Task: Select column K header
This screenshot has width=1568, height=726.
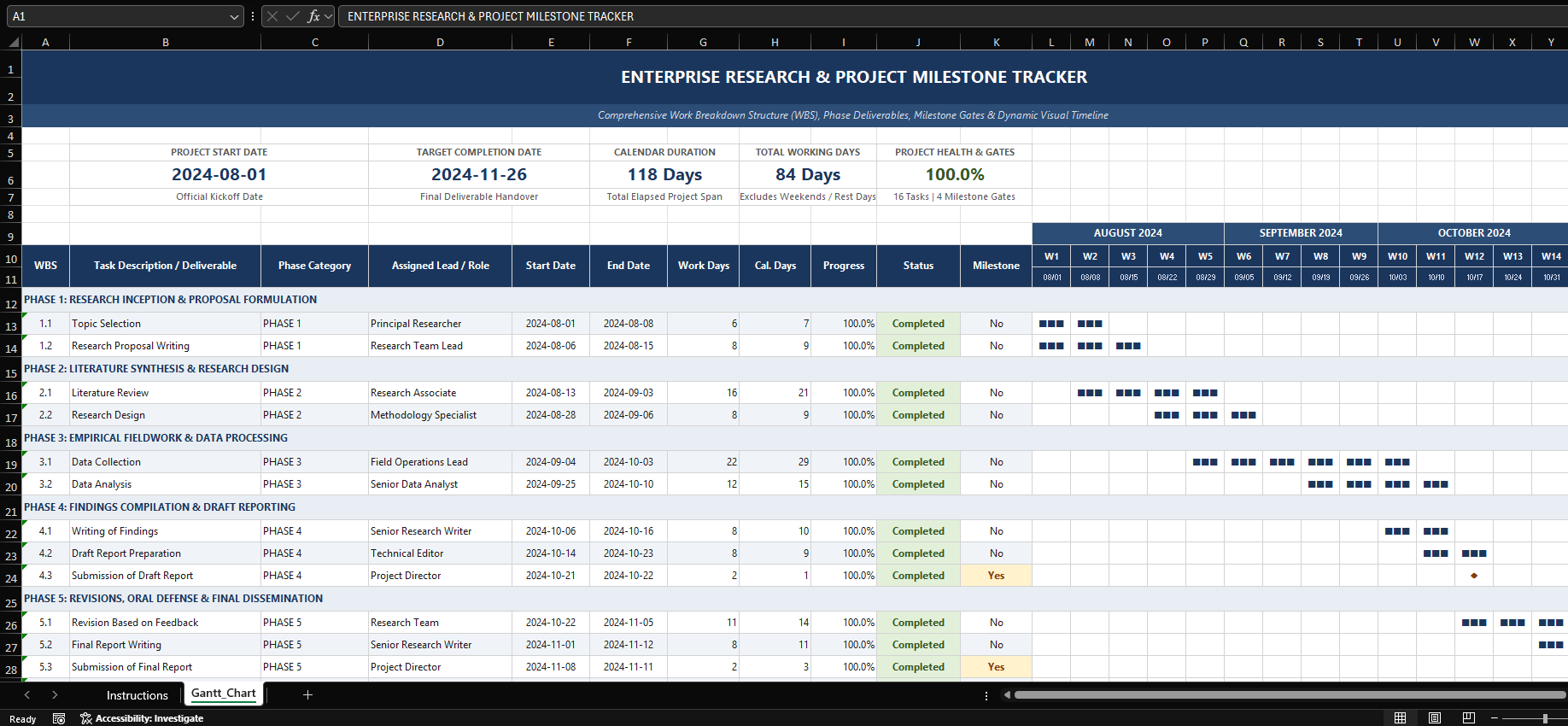Action: [x=997, y=42]
